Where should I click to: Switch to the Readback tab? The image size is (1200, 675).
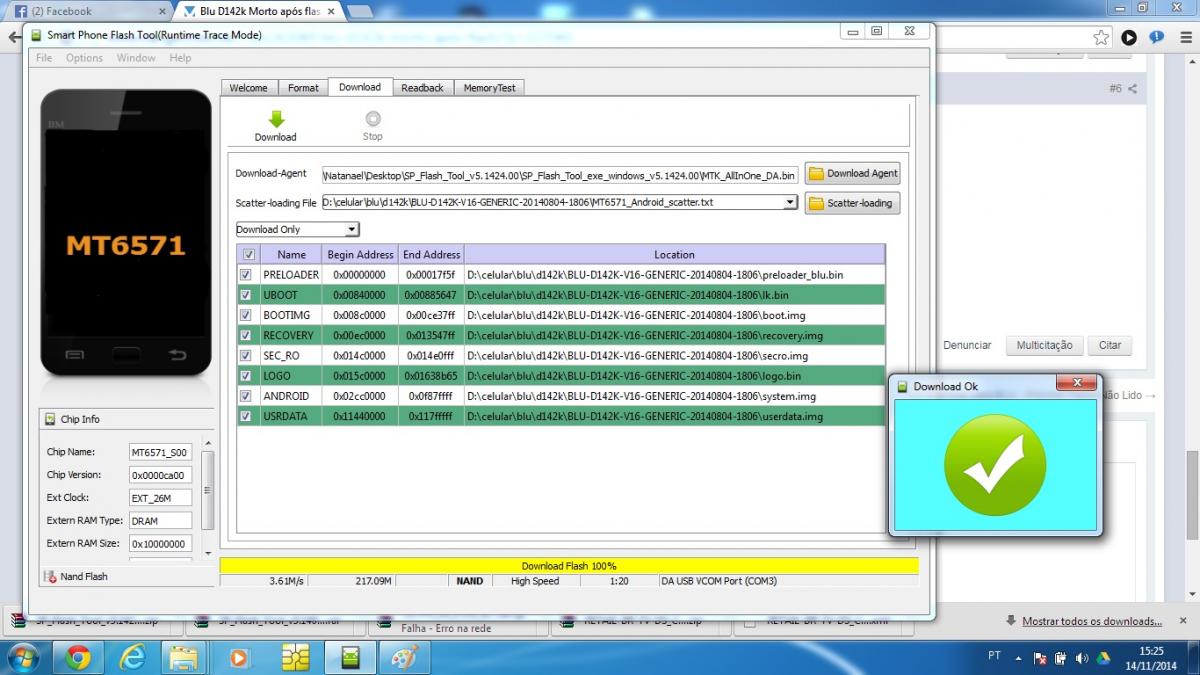click(422, 88)
